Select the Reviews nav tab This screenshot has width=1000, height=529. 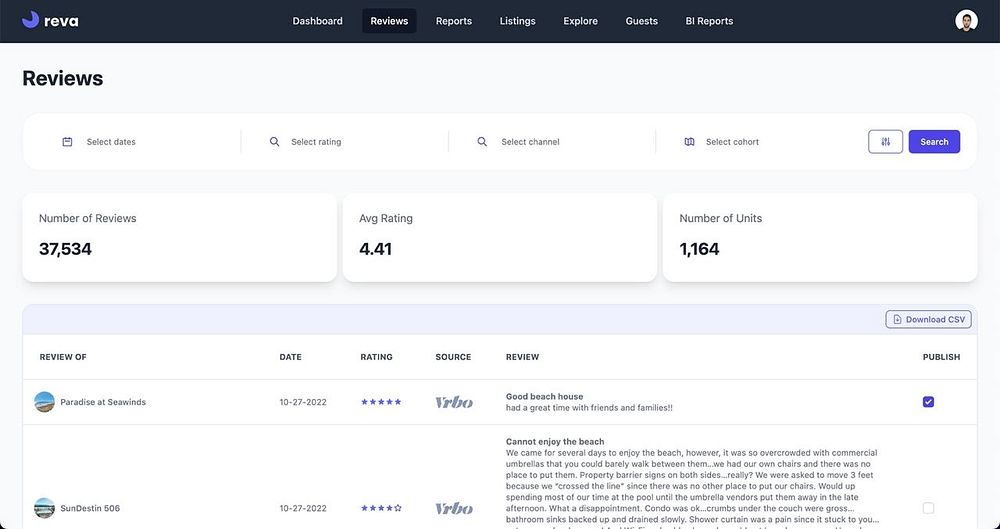[x=389, y=21]
